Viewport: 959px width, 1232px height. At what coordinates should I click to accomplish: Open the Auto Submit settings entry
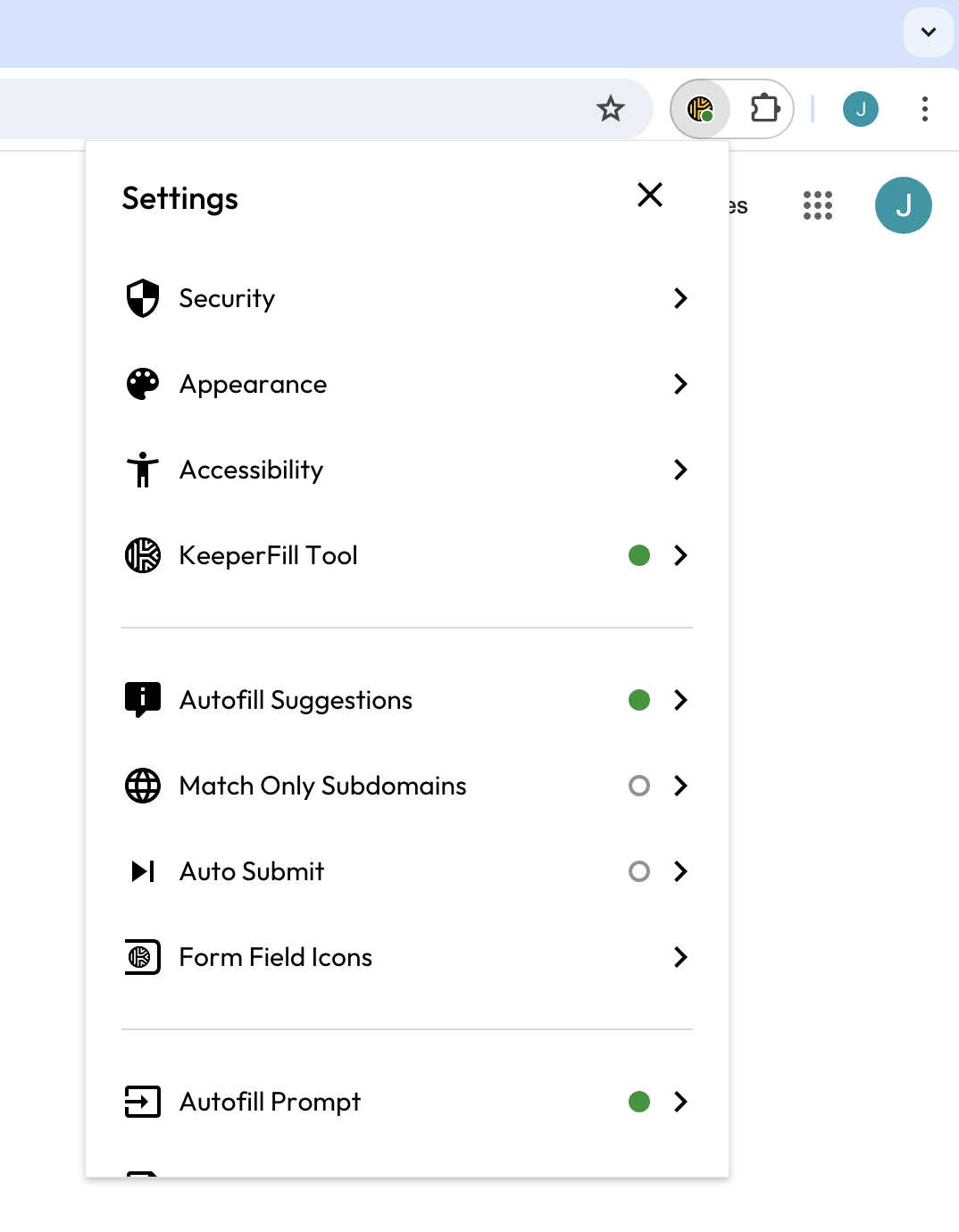click(x=253, y=871)
